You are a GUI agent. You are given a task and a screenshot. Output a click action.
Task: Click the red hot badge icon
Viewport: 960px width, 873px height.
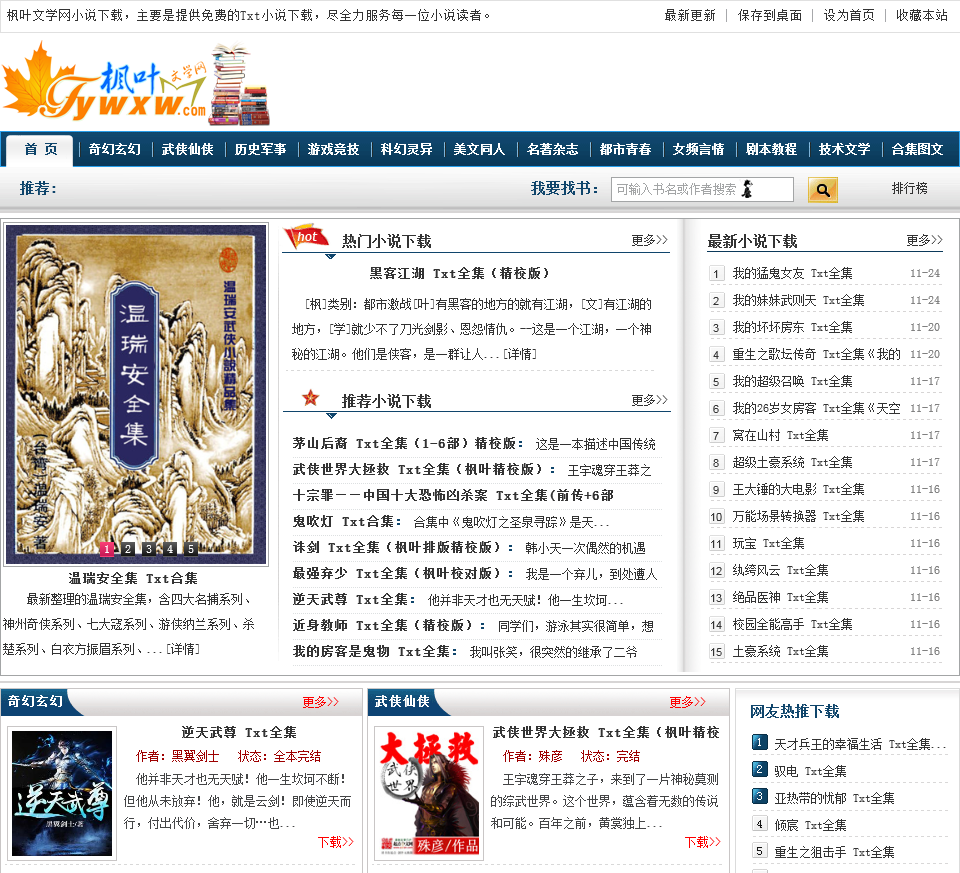306,237
